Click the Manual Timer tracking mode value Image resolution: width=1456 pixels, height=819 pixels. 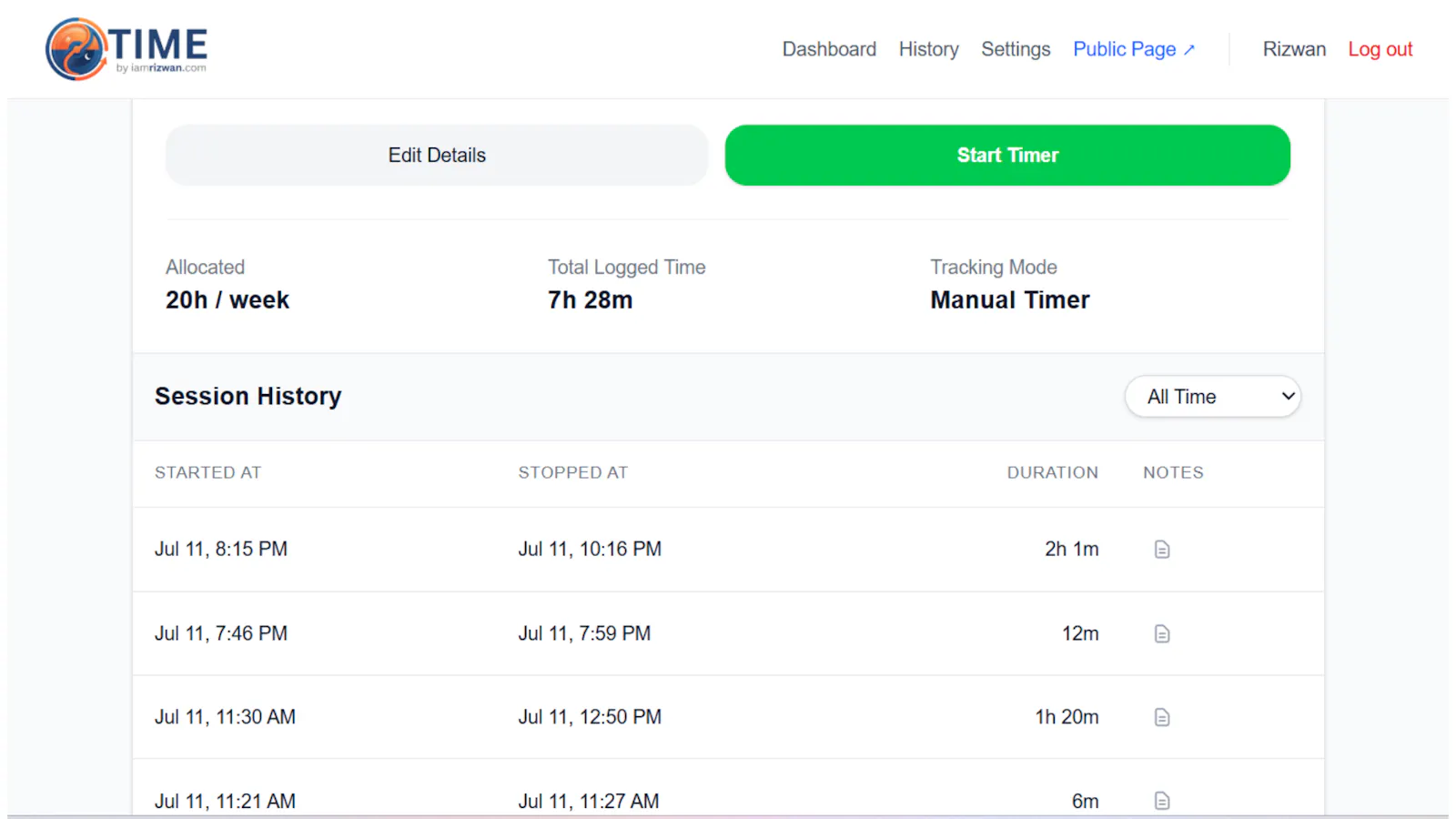pos(1009,300)
